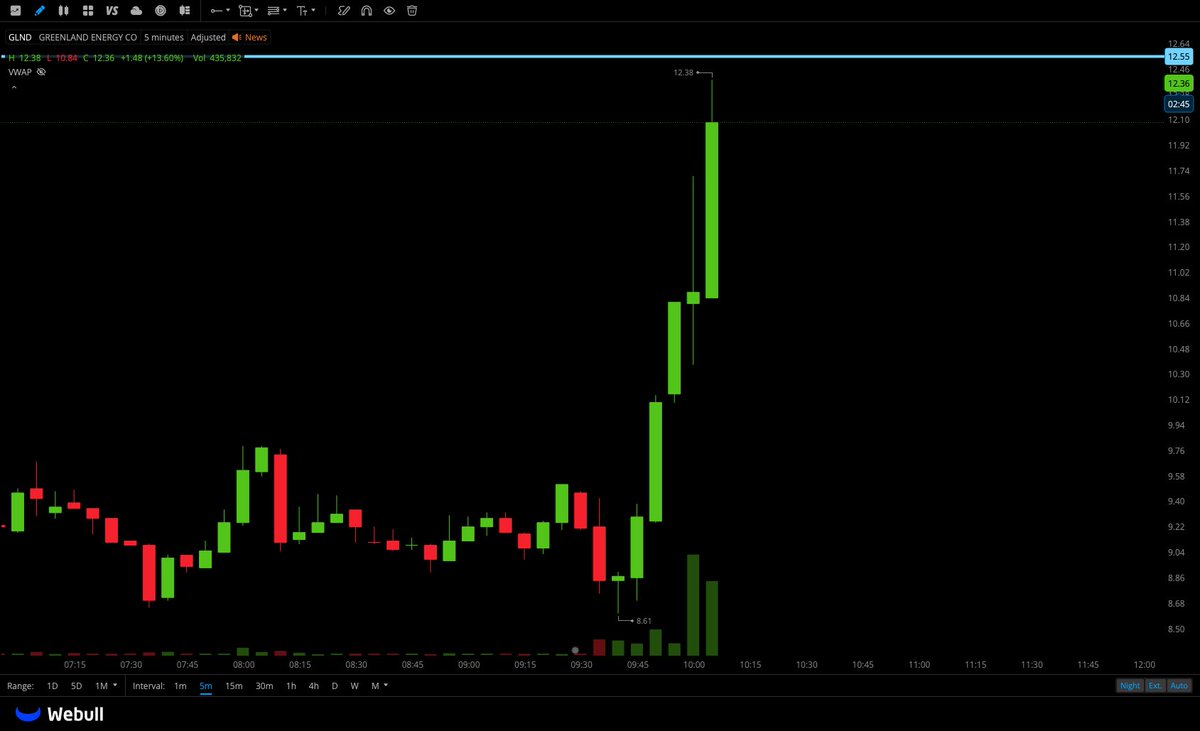
Task: Open the grid layout icon
Action: pyautogui.click(x=88, y=11)
